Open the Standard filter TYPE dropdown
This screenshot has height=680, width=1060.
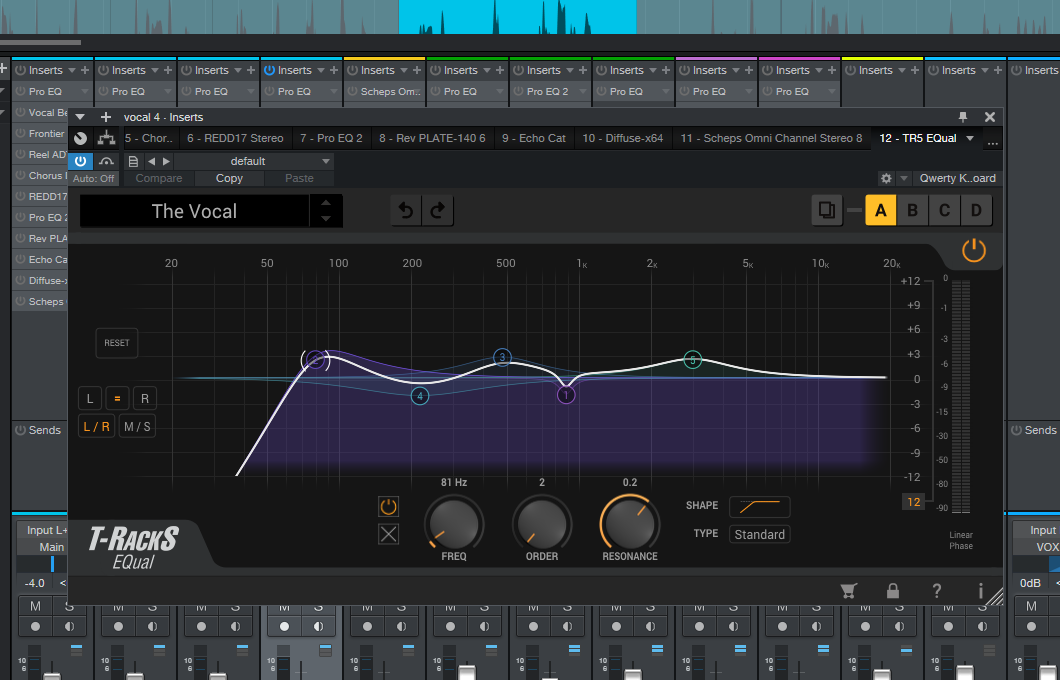pyautogui.click(x=759, y=534)
